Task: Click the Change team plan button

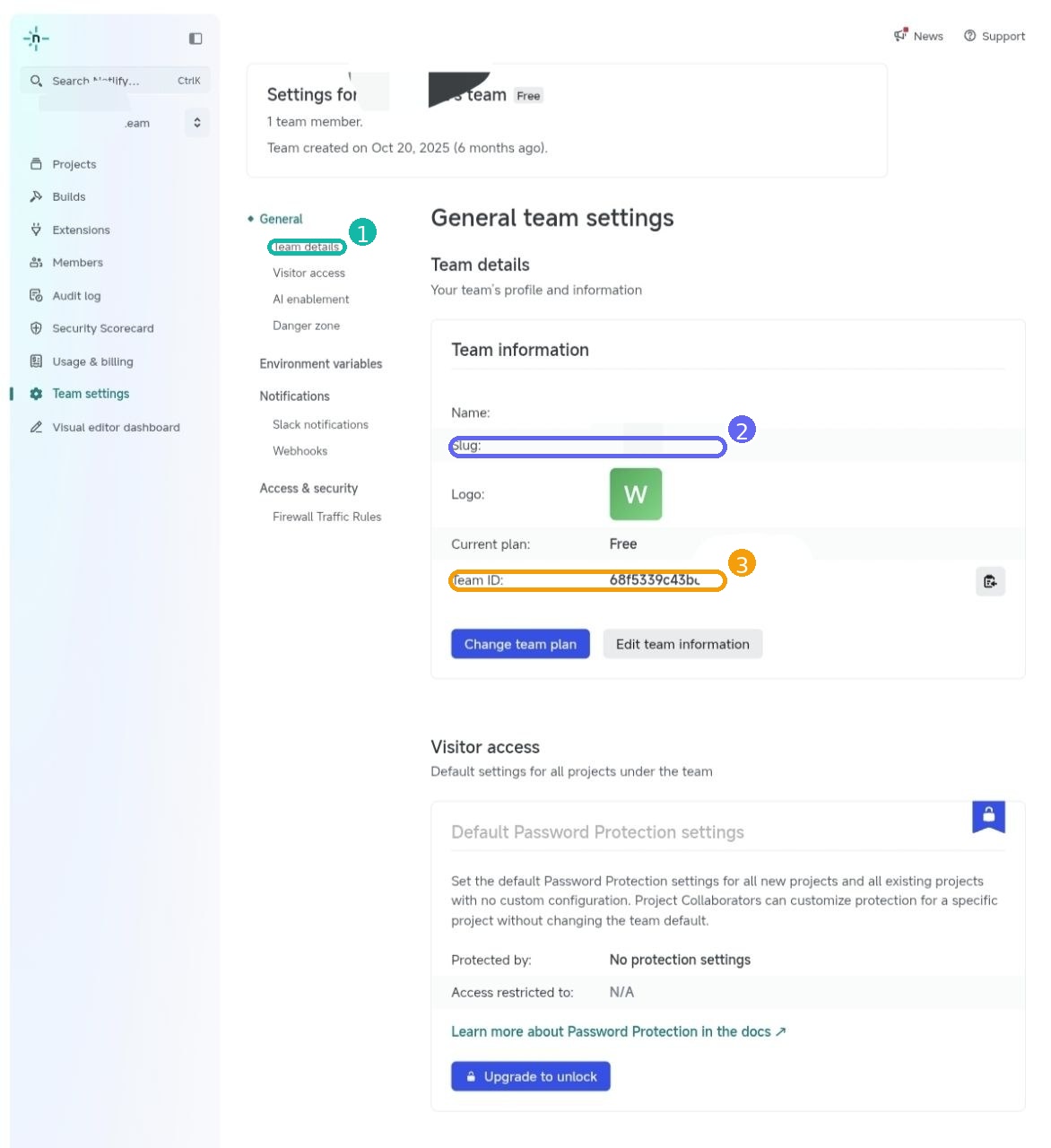Action: pos(520,644)
